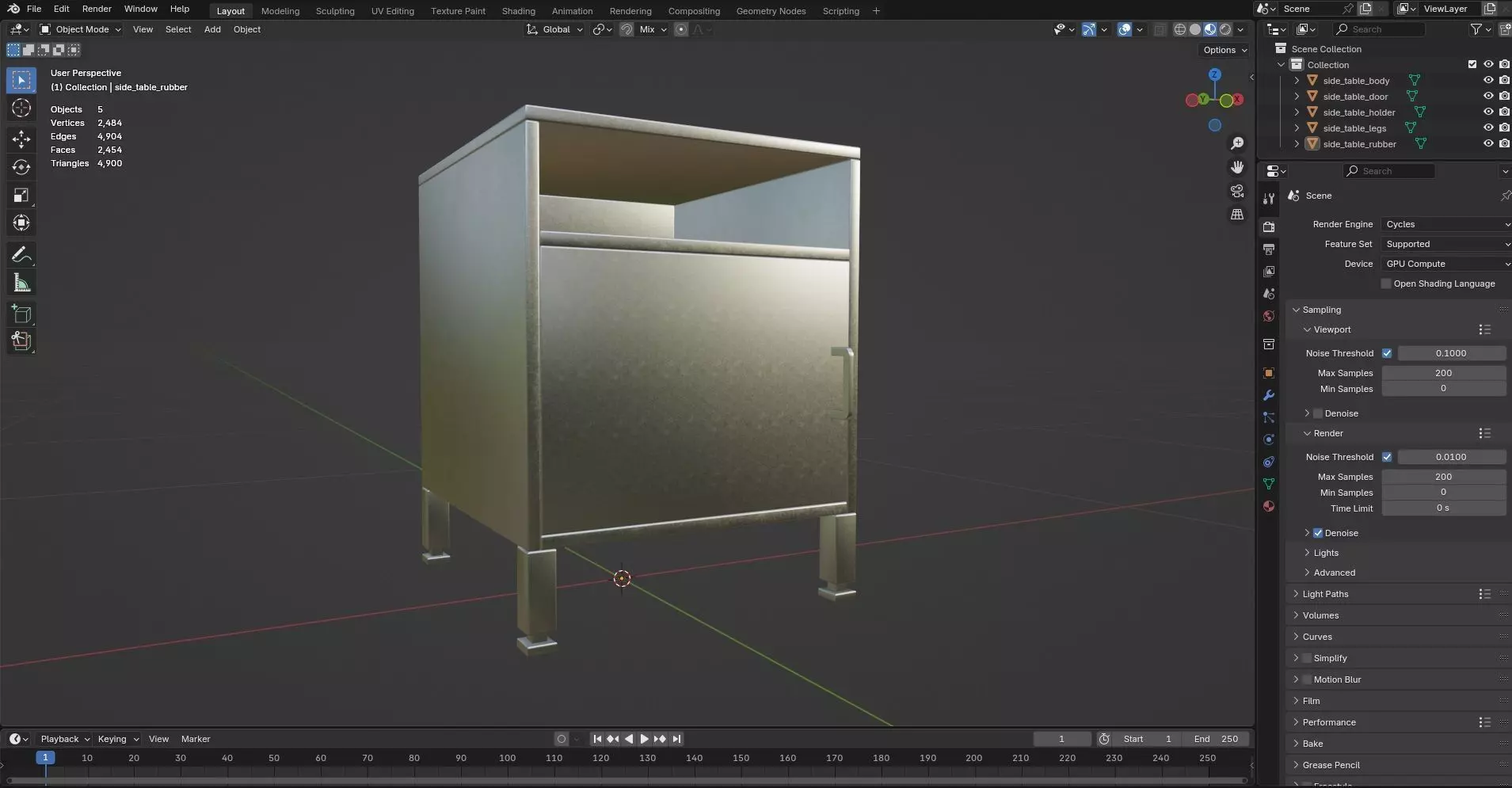The image size is (1512, 788).
Task: Open the Add menu in viewport header
Action: (x=212, y=29)
